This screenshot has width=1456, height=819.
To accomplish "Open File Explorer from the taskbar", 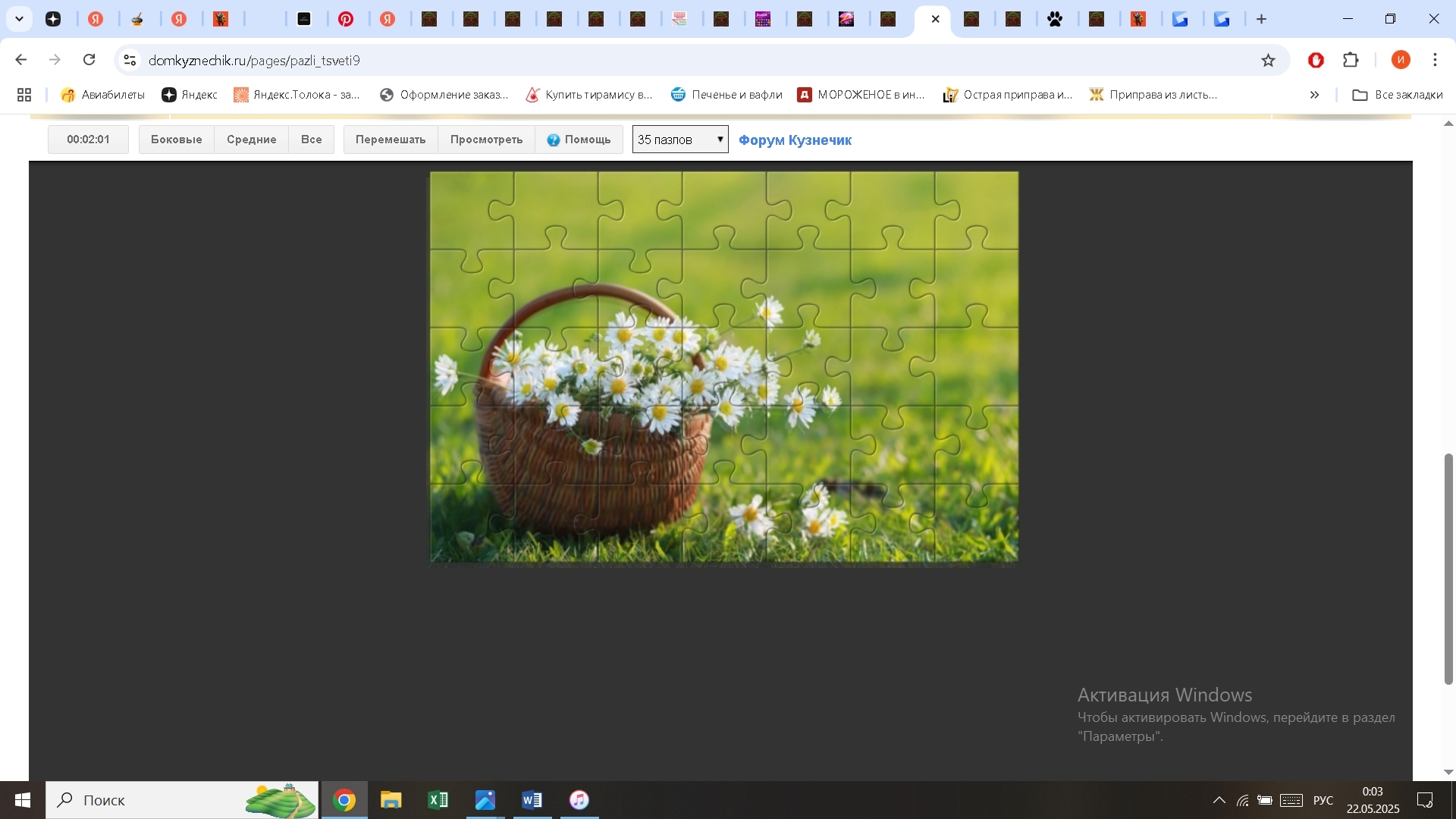I will click(x=391, y=800).
